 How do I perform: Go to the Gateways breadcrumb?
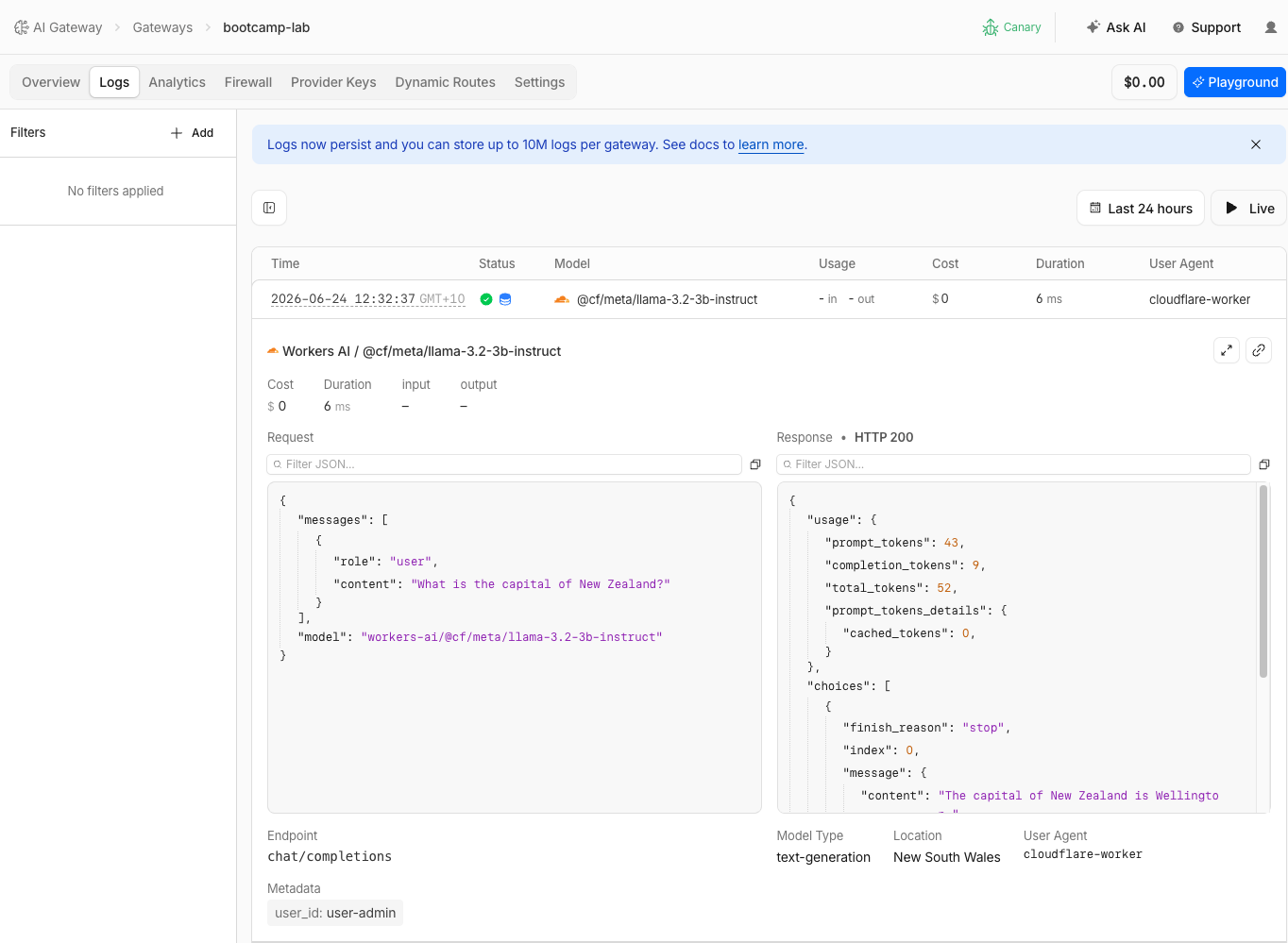point(162,27)
